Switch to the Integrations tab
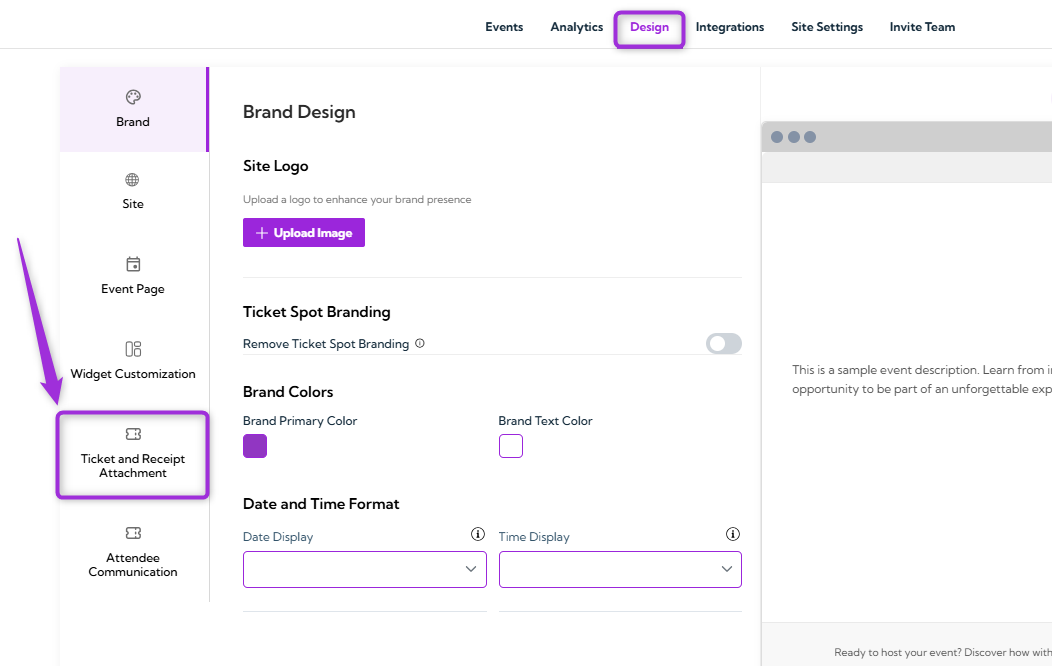This screenshot has width=1052, height=666. (x=729, y=27)
